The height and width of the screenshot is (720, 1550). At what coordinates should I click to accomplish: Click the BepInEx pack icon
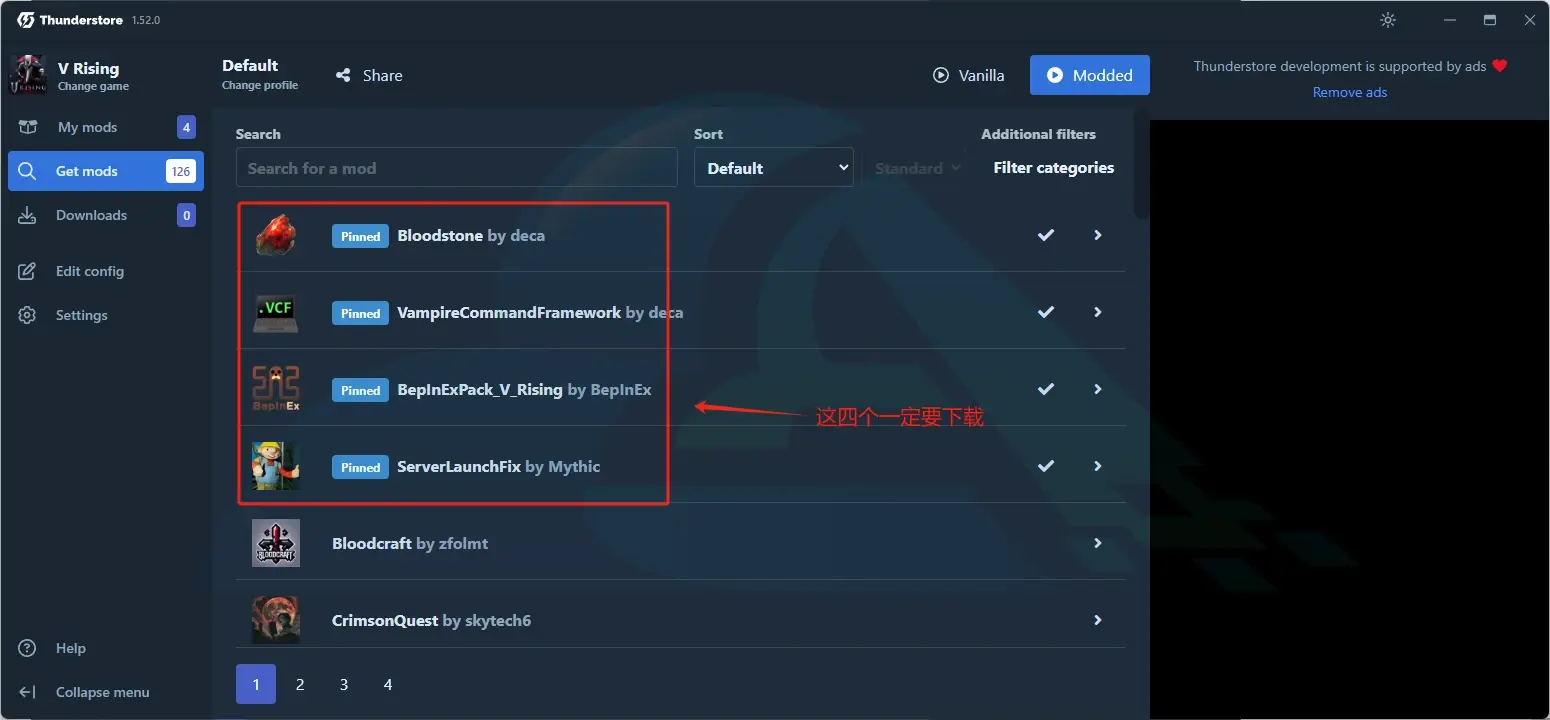(x=276, y=389)
